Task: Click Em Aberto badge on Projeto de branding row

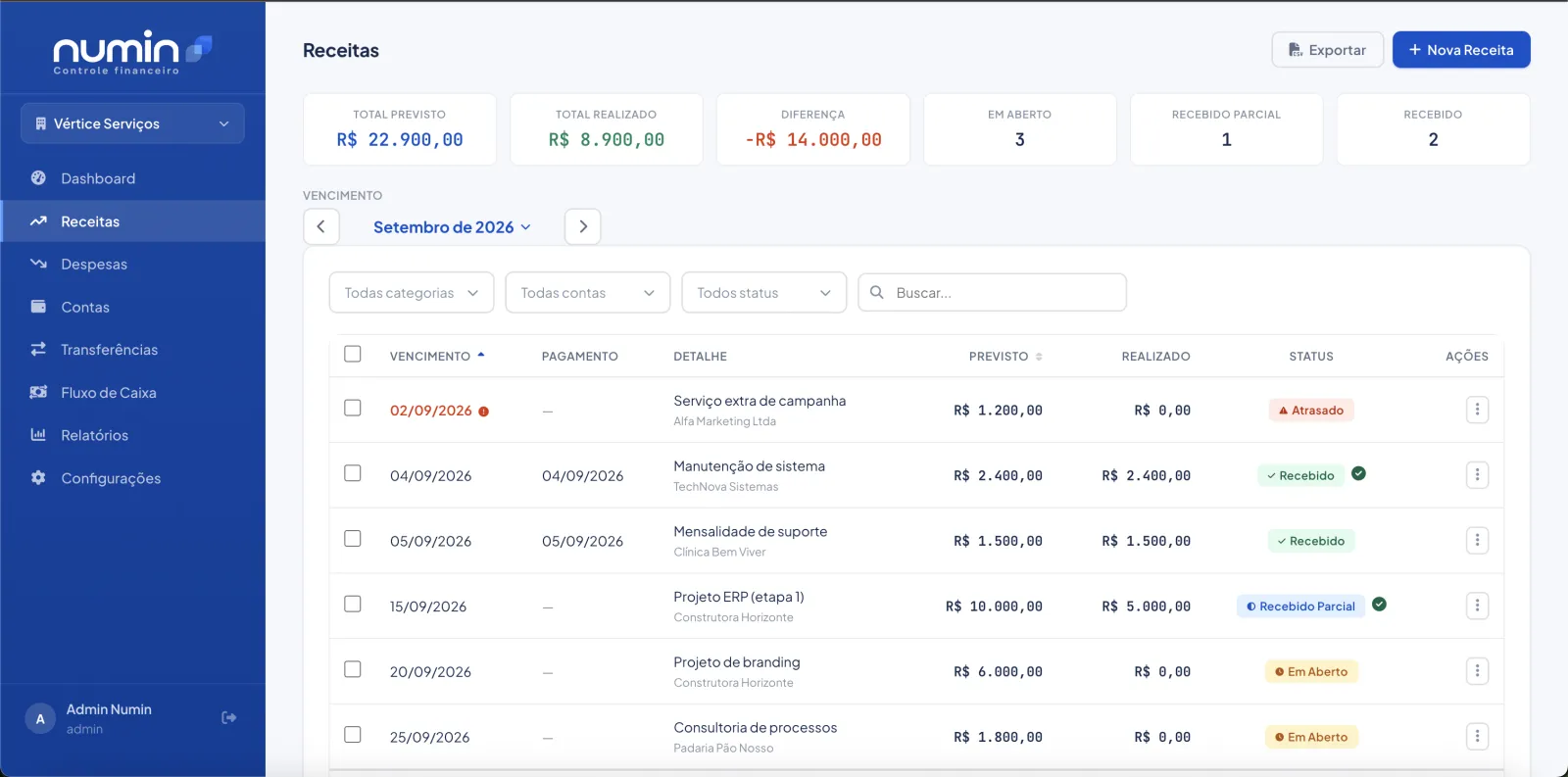Action: pyautogui.click(x=1311, y=672)
